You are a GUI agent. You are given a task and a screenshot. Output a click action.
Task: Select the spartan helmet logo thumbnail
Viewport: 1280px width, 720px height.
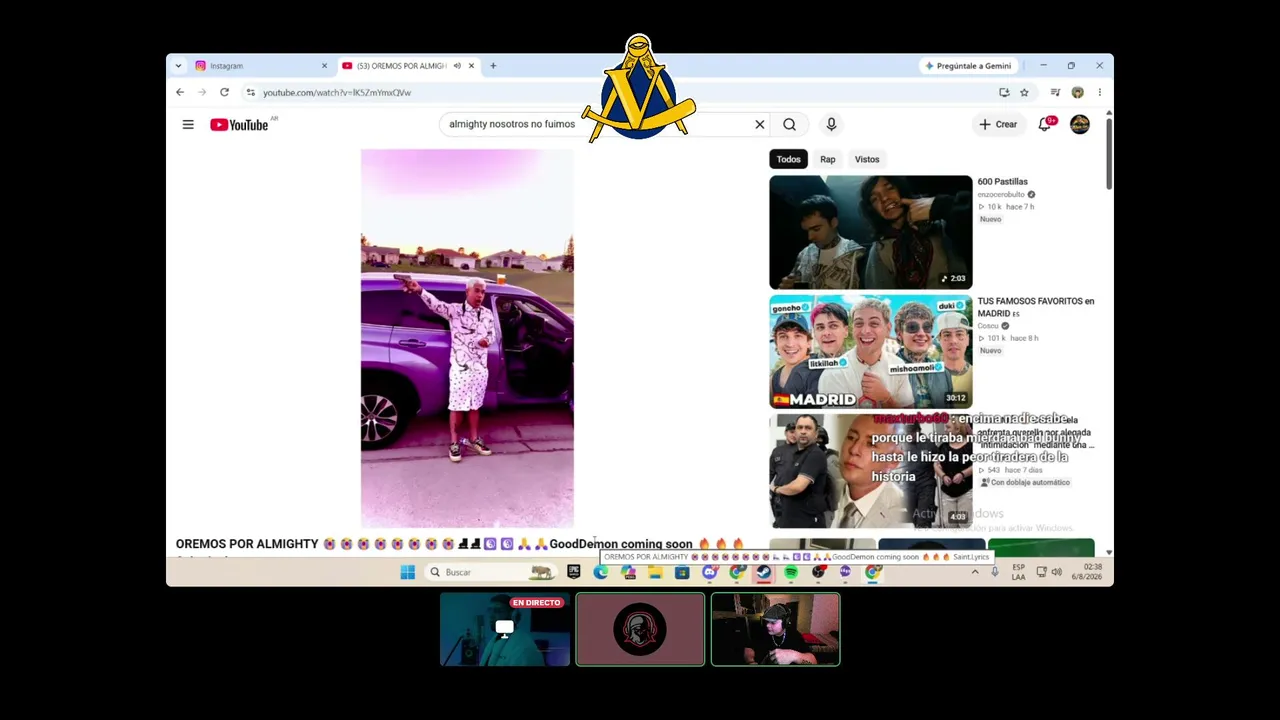[640, 629]
